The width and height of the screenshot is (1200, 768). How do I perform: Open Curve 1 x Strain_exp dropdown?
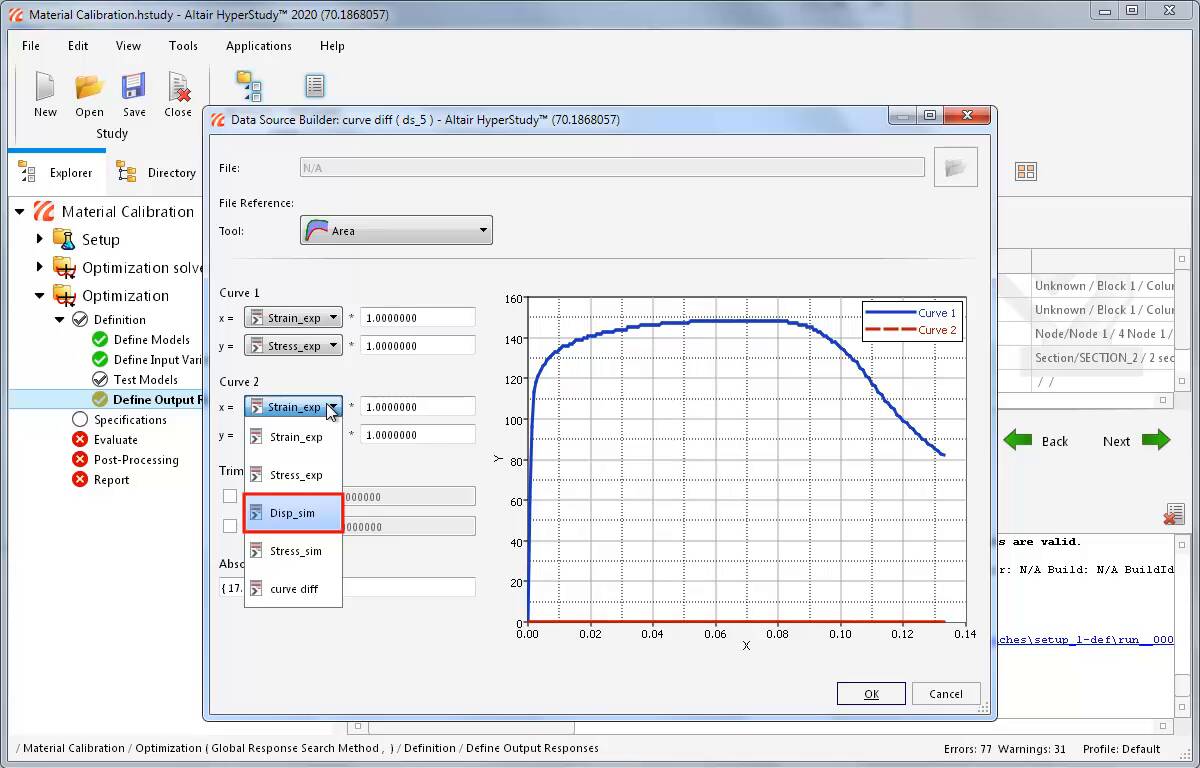pyautogui.click(x=294, y=318)
